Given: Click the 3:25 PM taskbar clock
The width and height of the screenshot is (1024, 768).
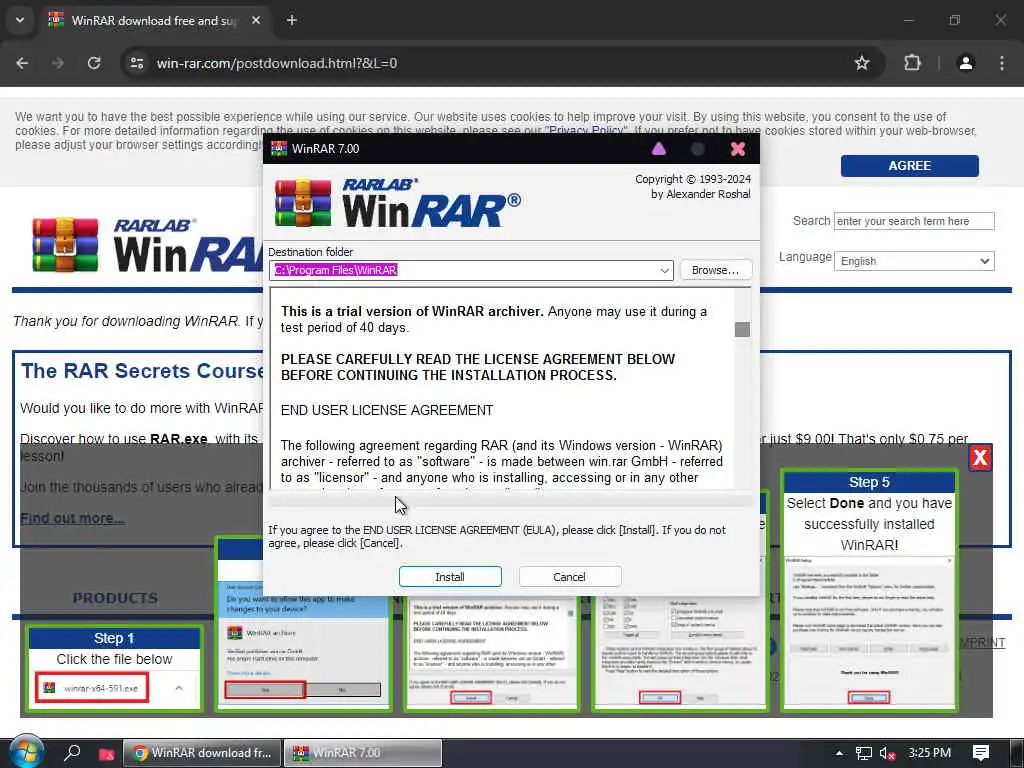Looking at the screenshot, I should (x=929, y=752).
